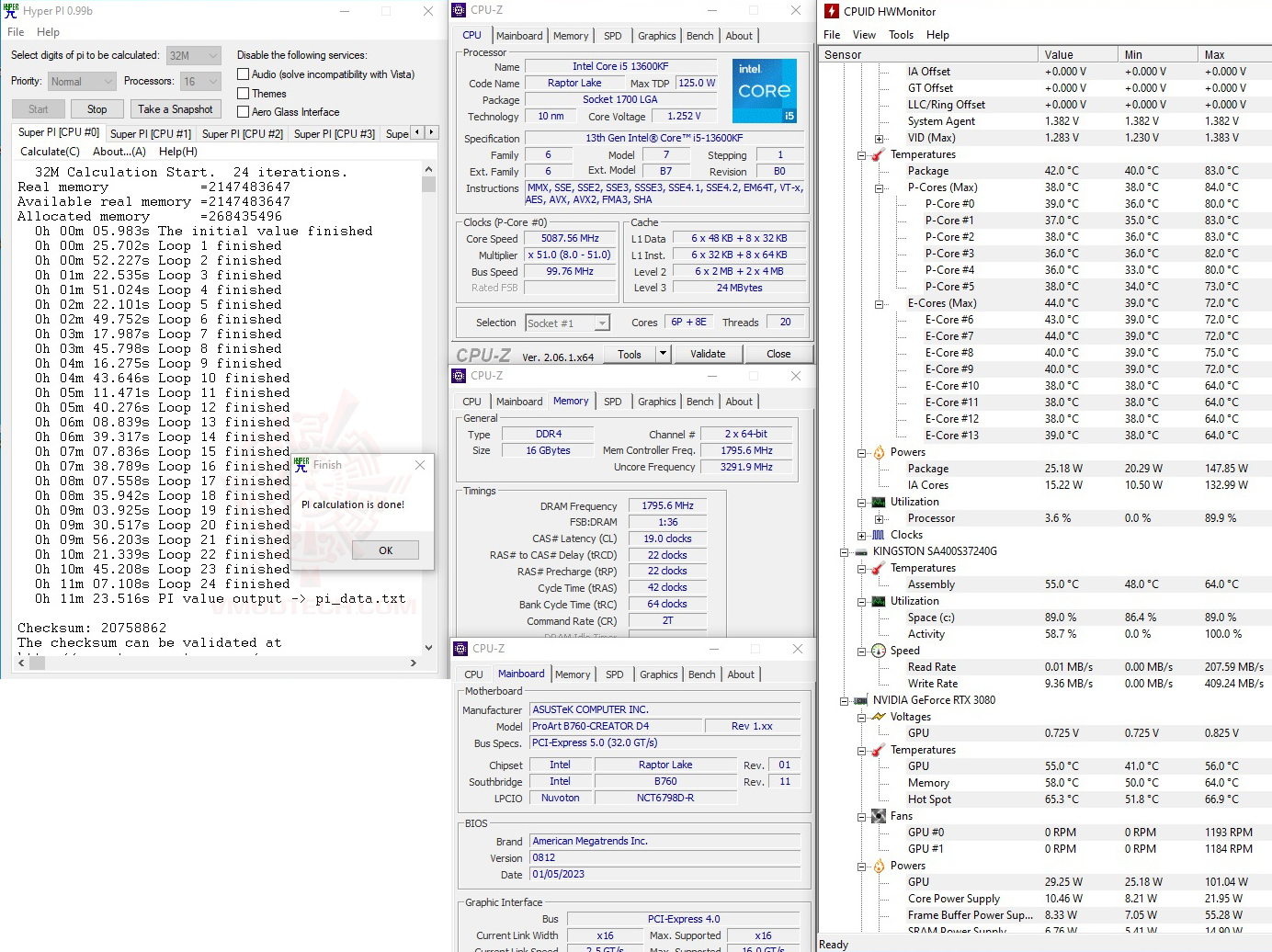This screenshot has width=1272, height=952.
Task: Click the CPU-Z icon in the Memory window title
Action: 460,376
